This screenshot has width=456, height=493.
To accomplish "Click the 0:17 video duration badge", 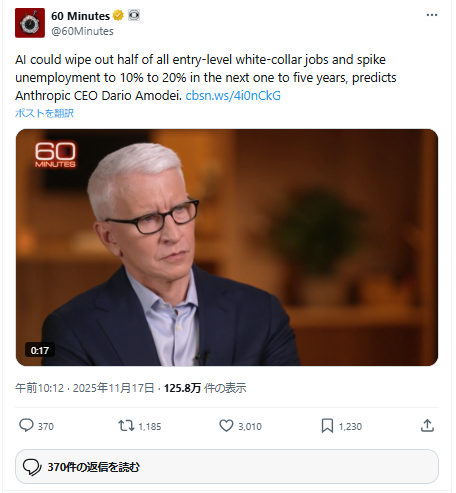I will click(40, 350).
